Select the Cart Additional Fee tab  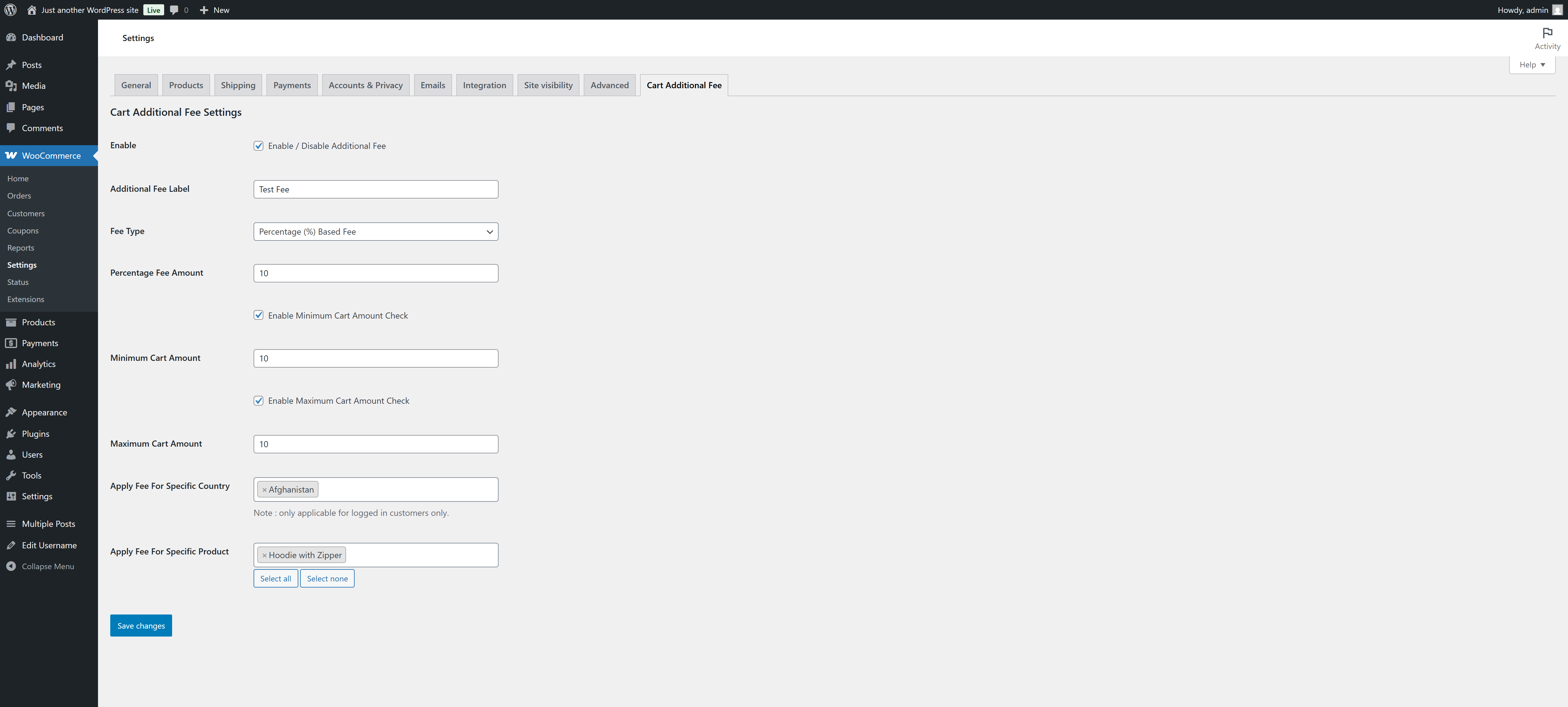coord(684,85)
